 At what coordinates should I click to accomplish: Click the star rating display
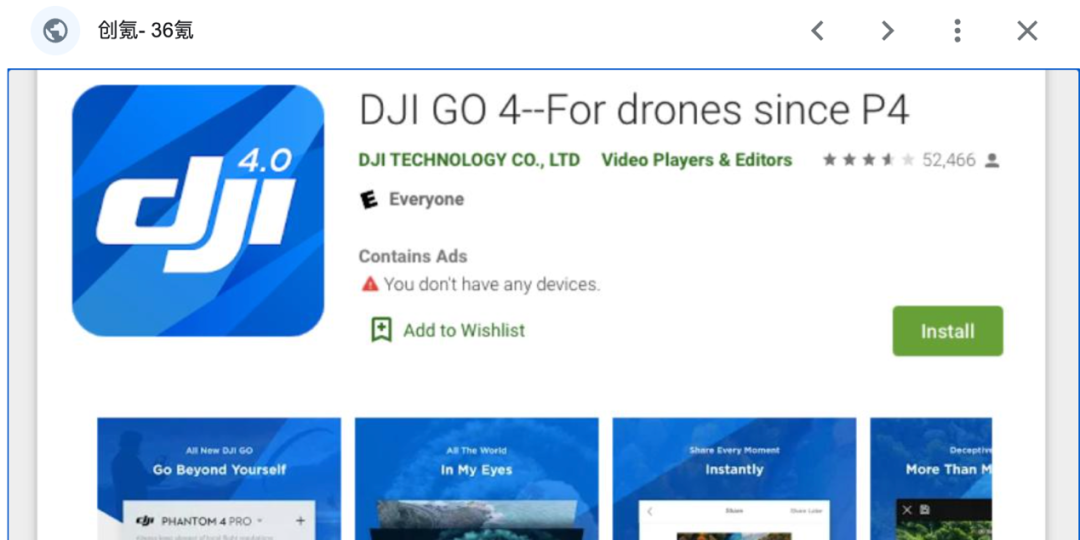[x=869, y=160]
